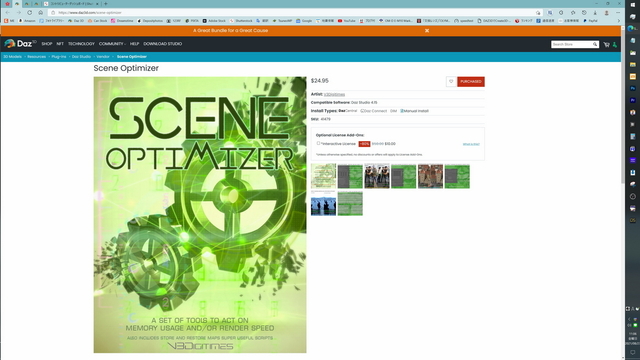Open the V3Digitimes artist link
This screenshot has width=640, height=360.
coord(334,94)
